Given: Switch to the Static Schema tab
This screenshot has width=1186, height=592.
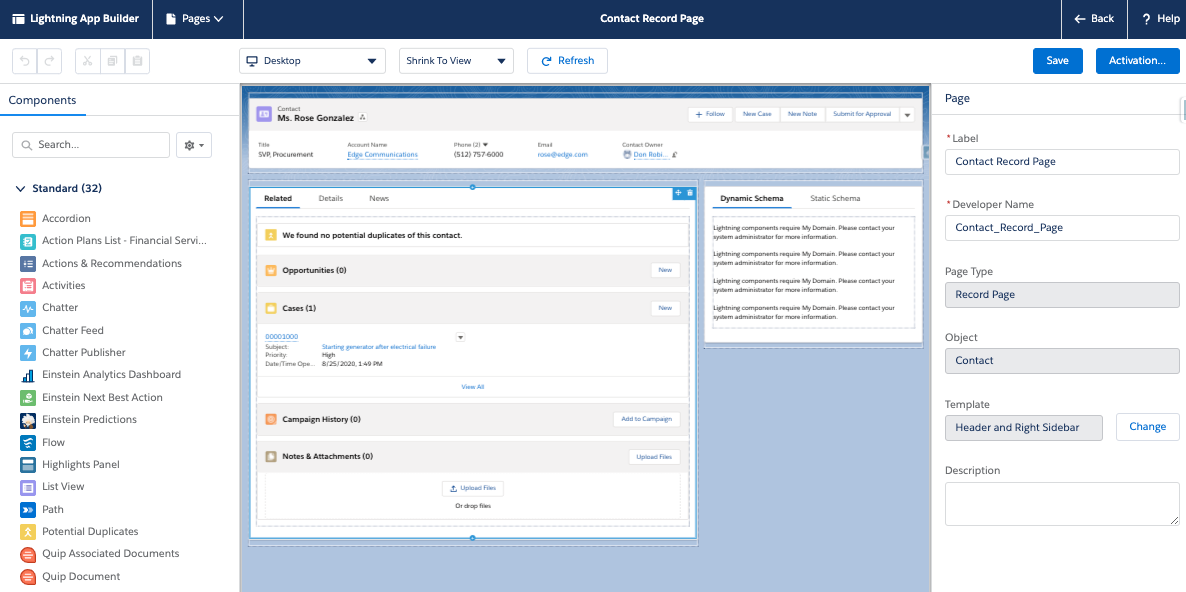Looking at the screenshot, I should pyautogui.click(x=834, y=199).
